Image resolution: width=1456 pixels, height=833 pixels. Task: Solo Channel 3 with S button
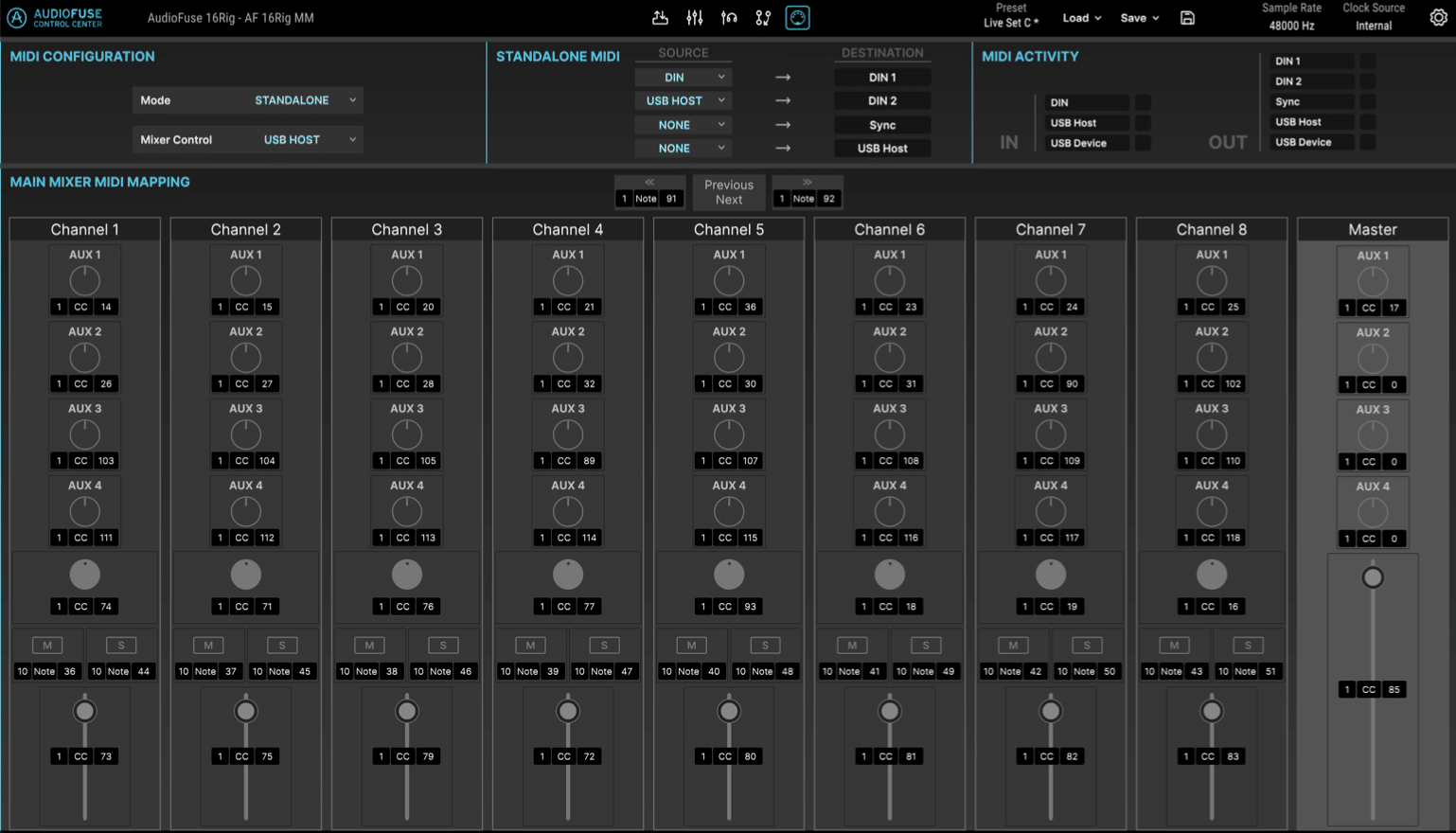443,646
